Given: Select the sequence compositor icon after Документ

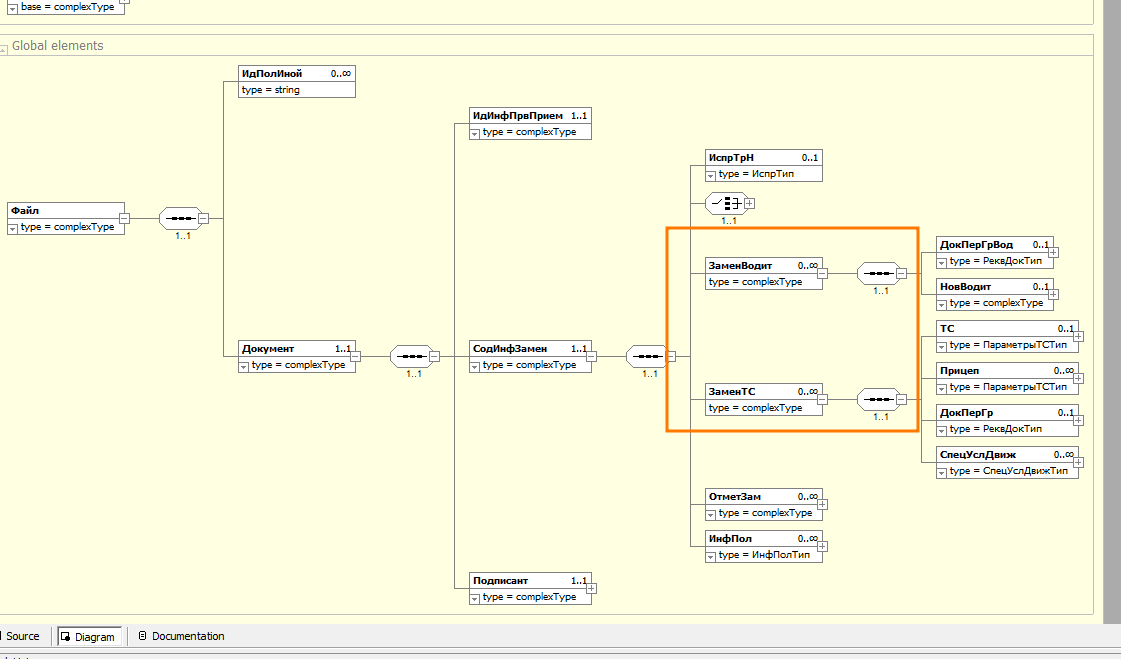Looking at the screenshot, I should click(412, 356).
